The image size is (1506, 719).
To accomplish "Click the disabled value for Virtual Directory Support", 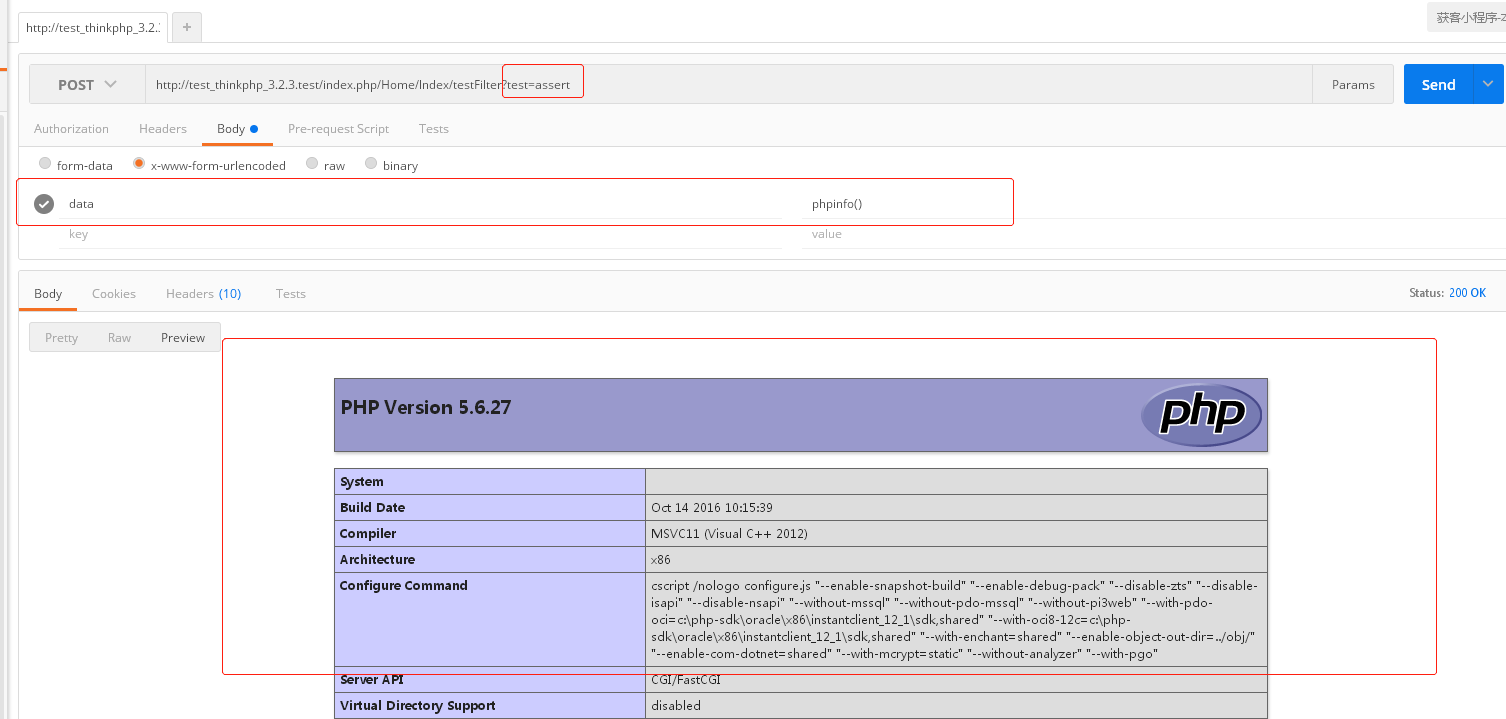I will coord(676,706).
